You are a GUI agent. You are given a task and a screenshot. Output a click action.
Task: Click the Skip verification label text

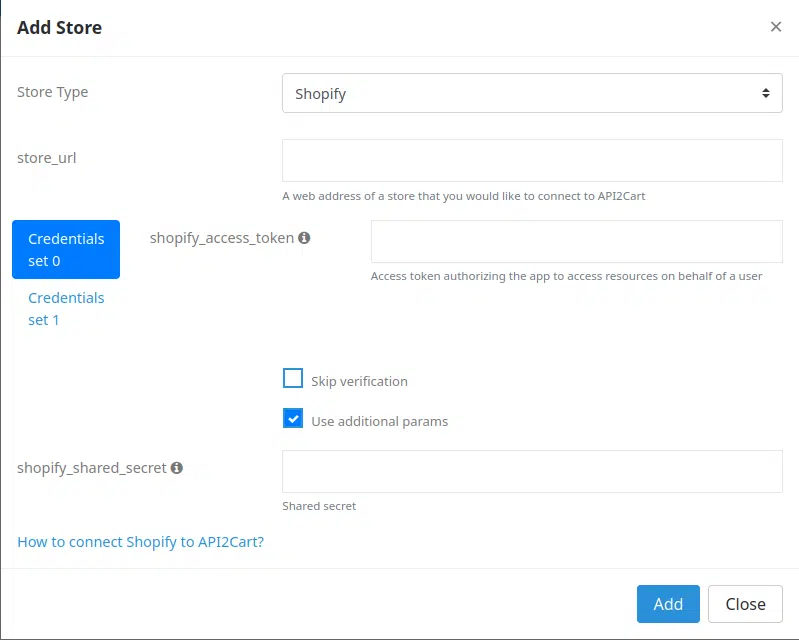tap(359, 381)
